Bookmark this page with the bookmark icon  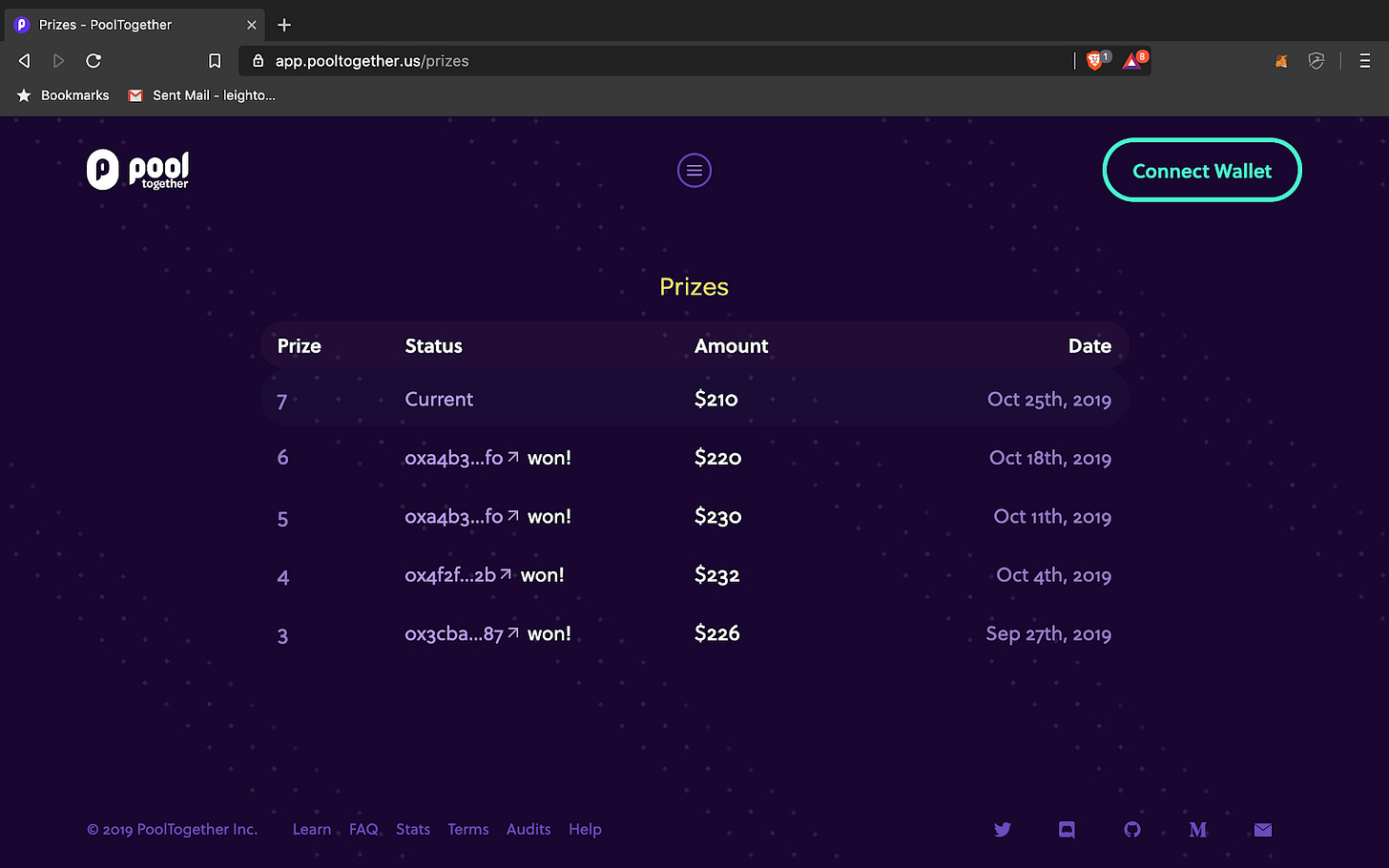tap(215, 61)
